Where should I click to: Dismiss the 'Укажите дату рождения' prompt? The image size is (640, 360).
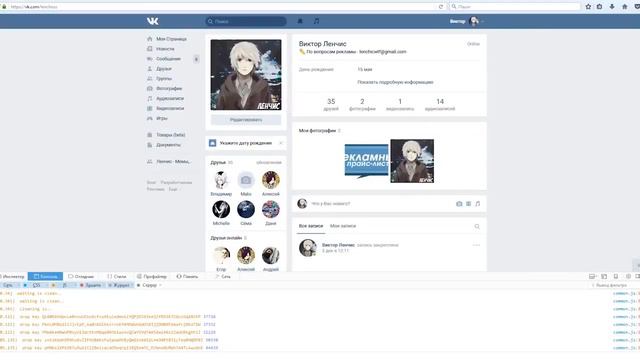point(280,143)
